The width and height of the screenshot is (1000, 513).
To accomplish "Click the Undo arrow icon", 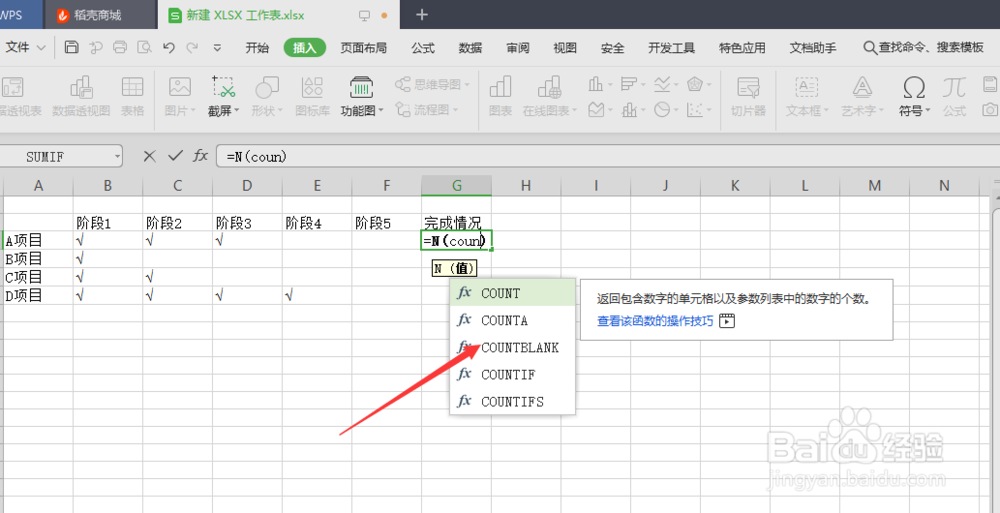I will pyautogui.click(x=168, y=47).
